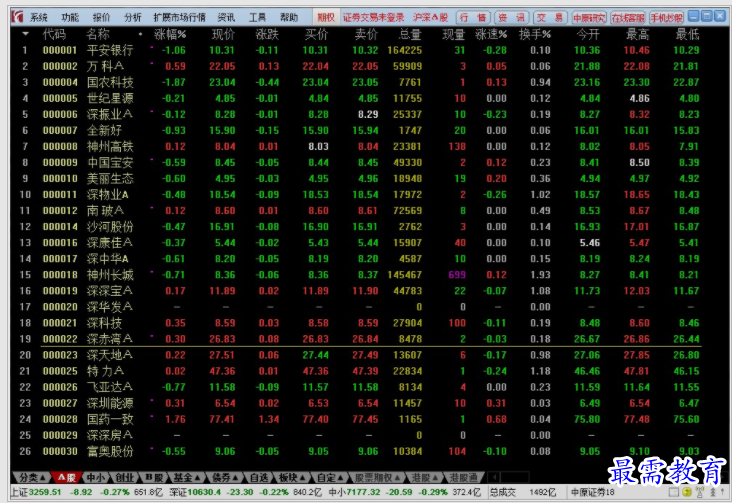732x503 pixels.
Task: Click the 交易 button at top right
Action: pyautogui.click(x=550, y=18)
